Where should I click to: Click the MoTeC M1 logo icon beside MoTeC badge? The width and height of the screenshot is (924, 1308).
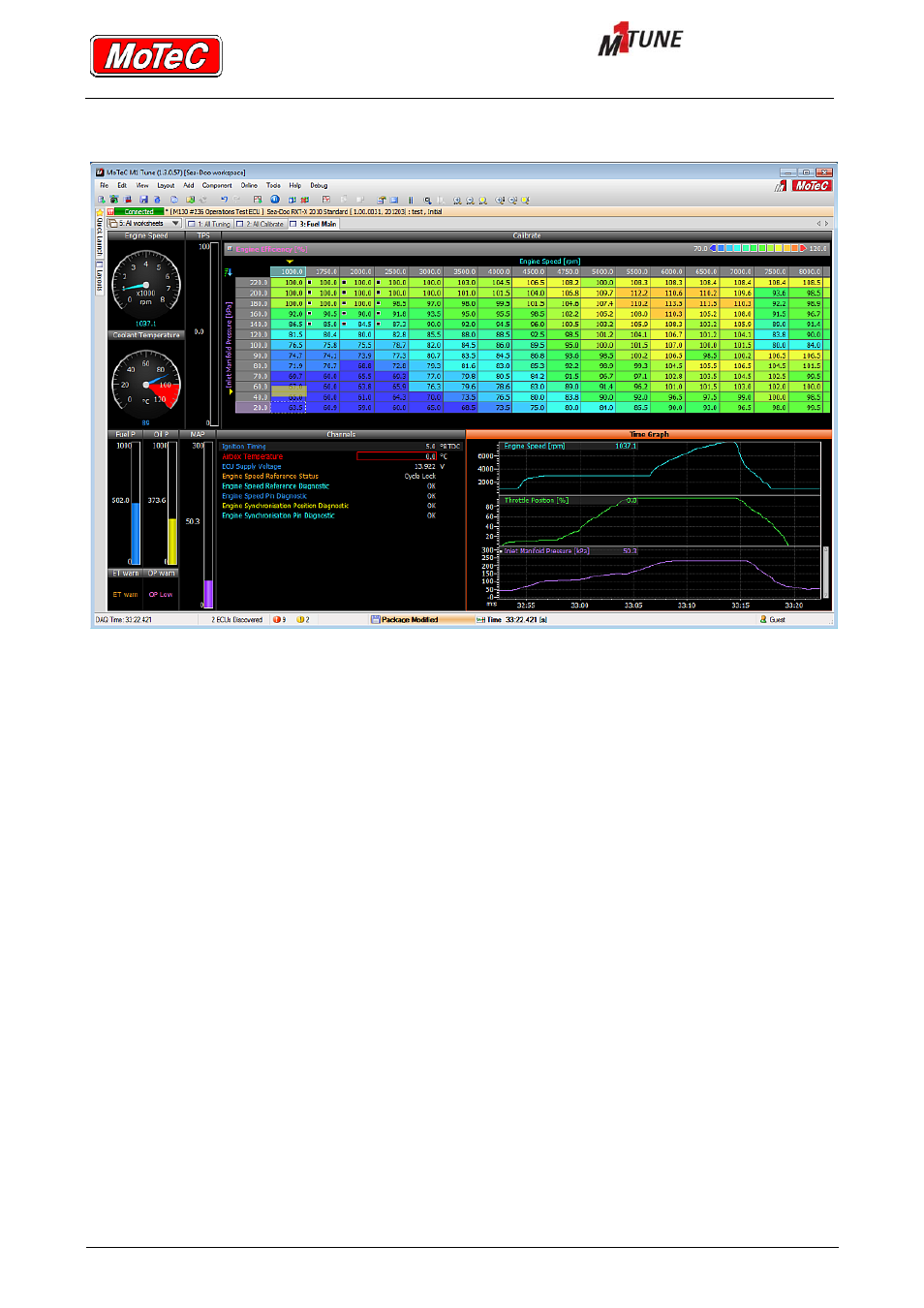(781, 186)
